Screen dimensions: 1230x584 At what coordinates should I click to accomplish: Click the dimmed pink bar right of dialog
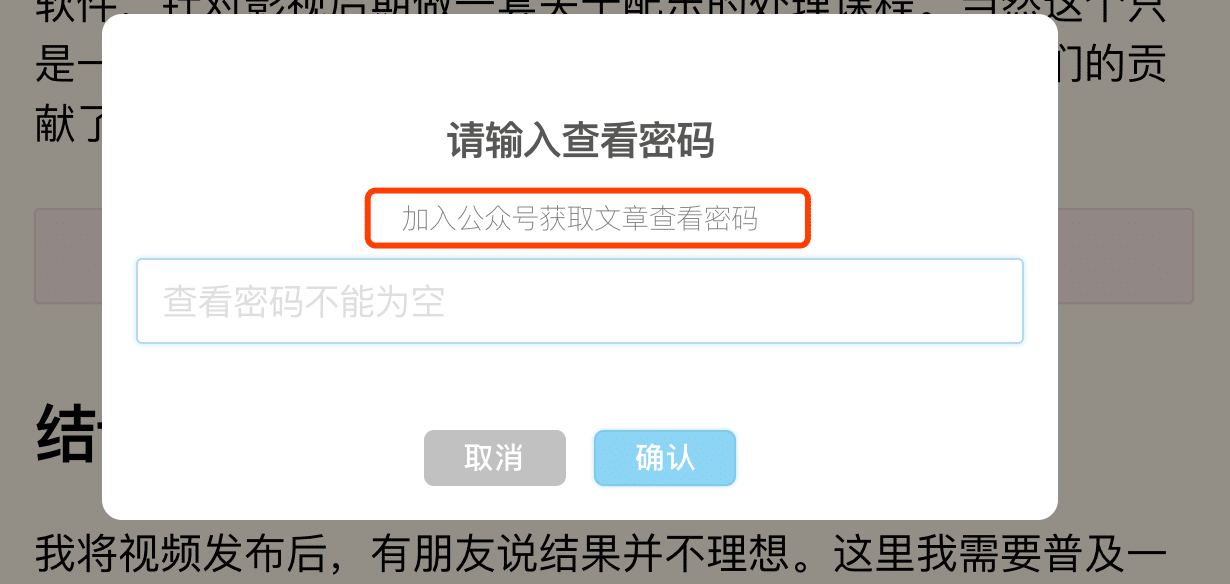click(1126, 255)
